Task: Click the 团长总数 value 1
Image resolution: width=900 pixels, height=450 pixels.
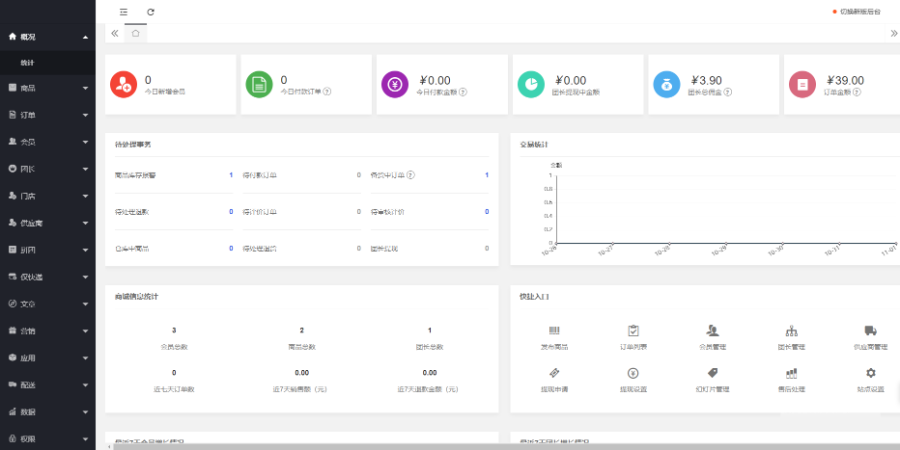Action: tap(429, 331)
